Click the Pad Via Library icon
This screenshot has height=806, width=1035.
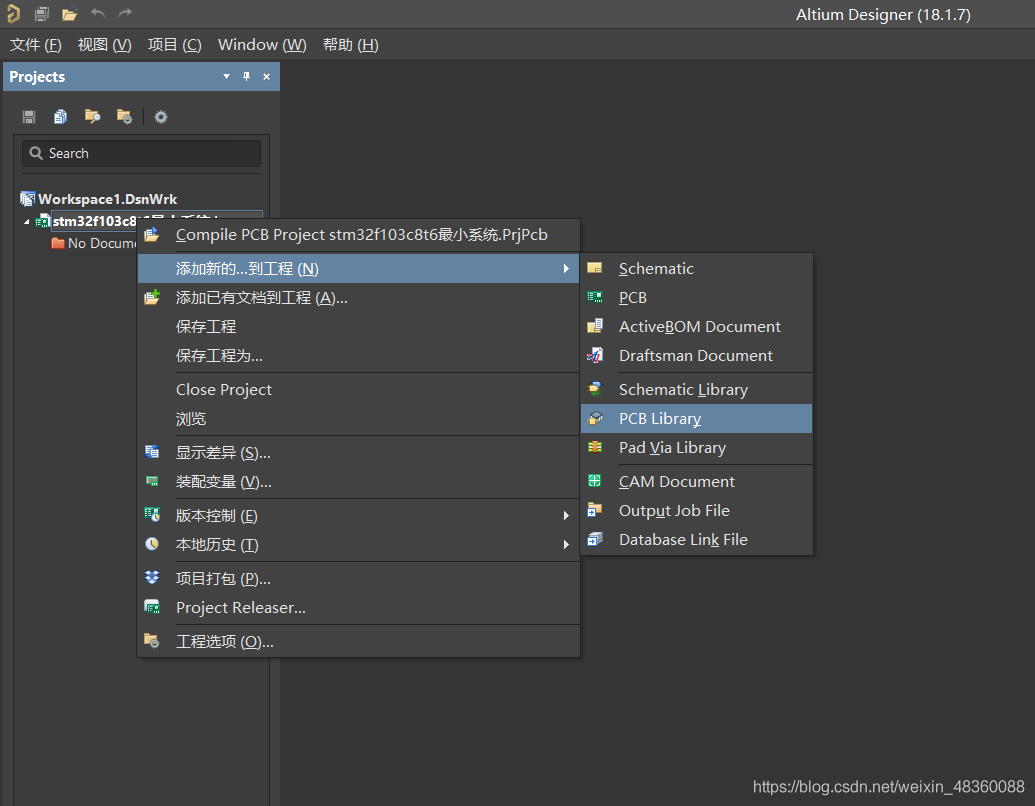595,447
